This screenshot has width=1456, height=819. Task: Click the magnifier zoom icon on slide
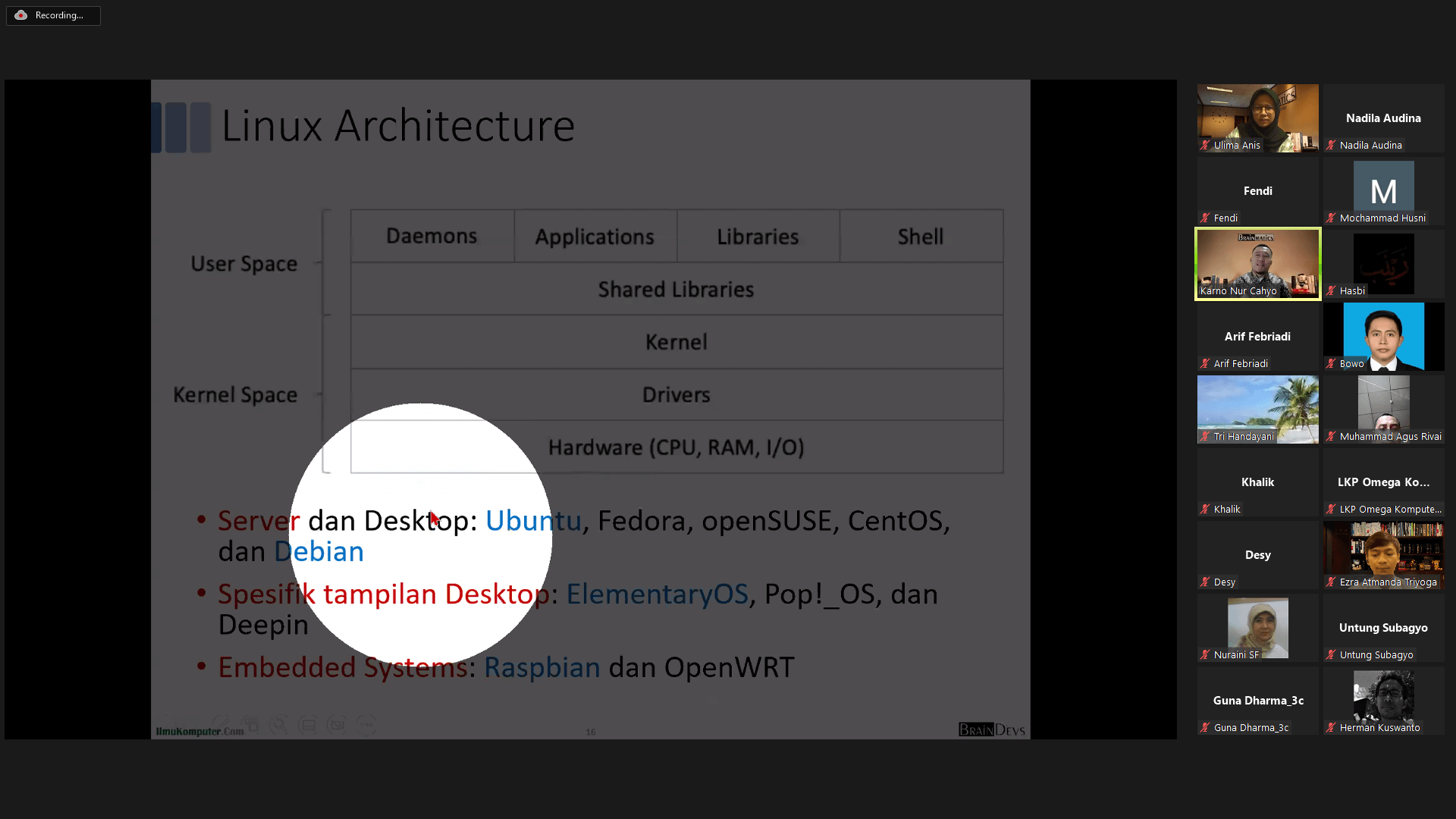click(279, 725)
